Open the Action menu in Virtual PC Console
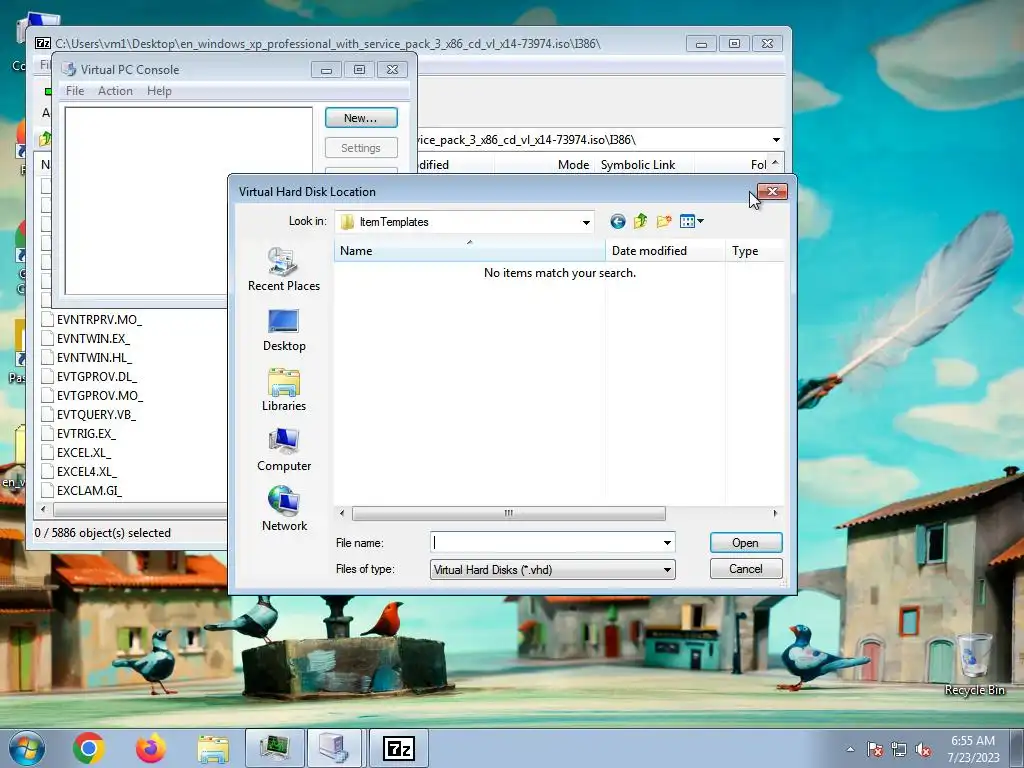 click(x=115, y=91)
